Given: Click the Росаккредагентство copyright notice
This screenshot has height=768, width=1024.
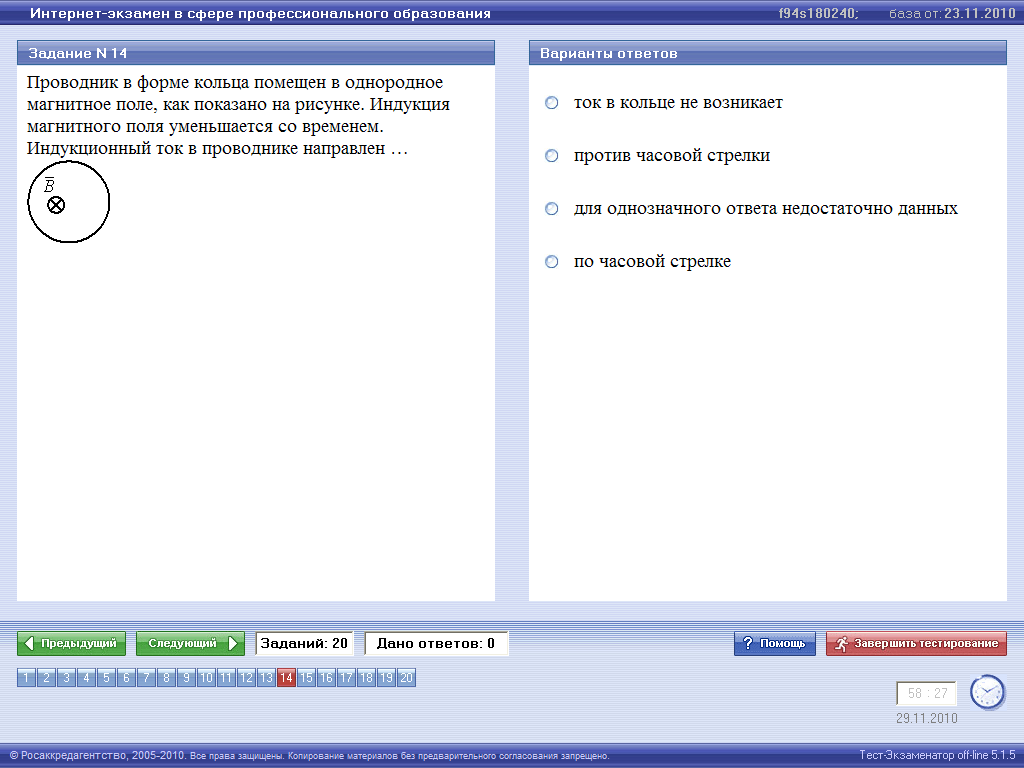Looking at the screenshot, I should (310, 756).
